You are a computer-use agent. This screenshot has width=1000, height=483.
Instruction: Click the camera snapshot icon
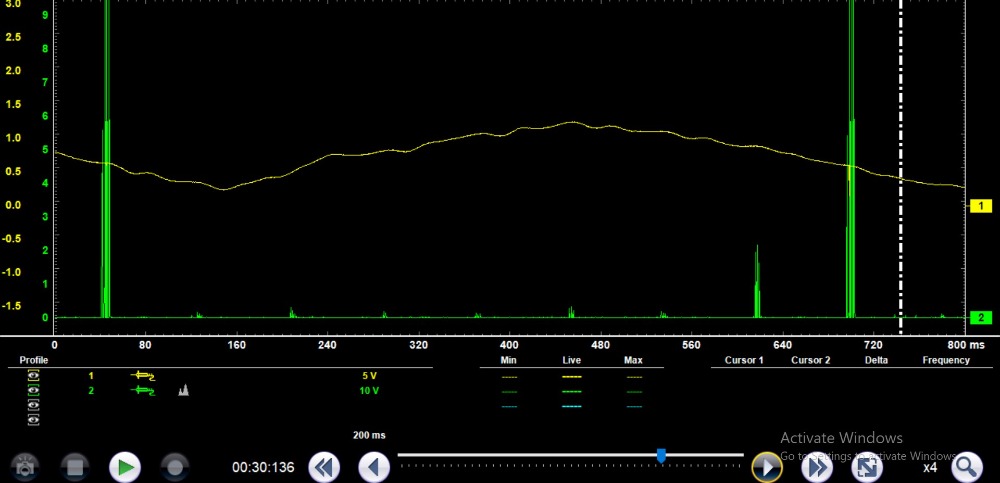[x=25, y=466]
